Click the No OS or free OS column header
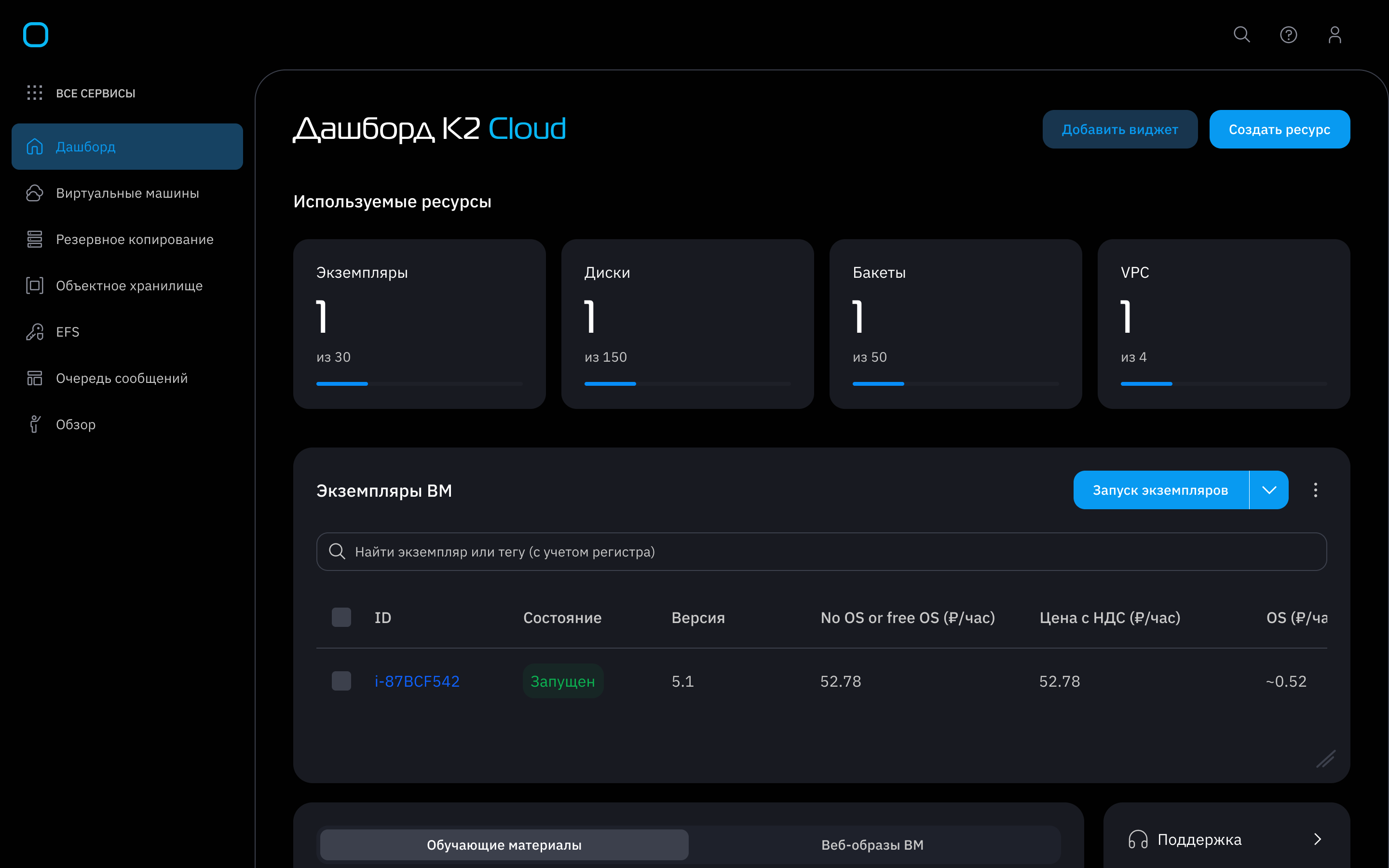Screen dimensions: 1389x868 908,618
